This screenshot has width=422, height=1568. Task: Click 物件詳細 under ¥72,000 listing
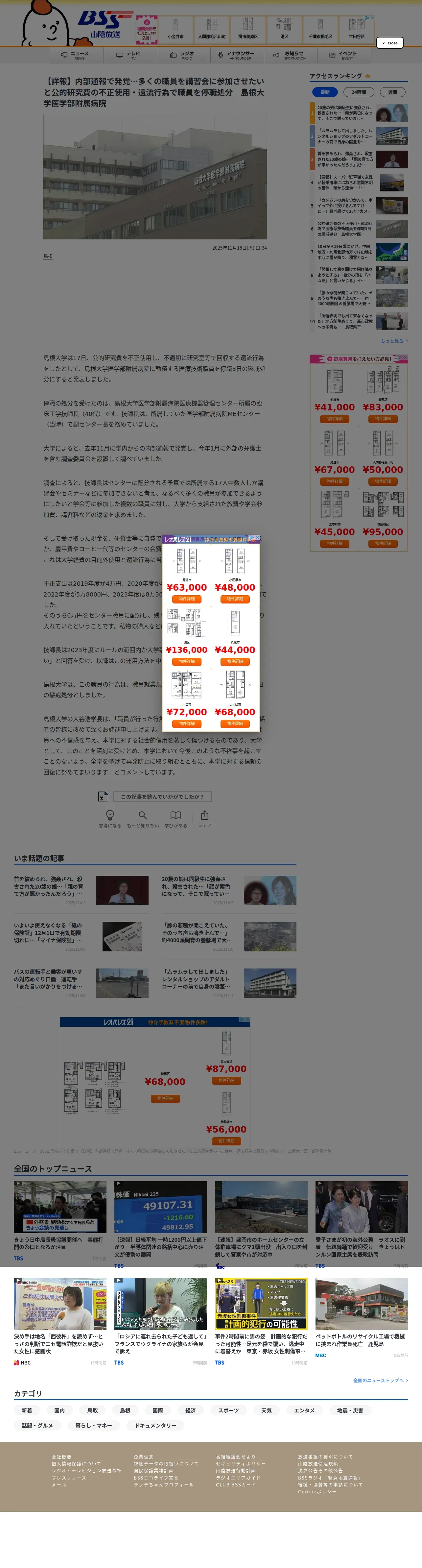[x=187, y=724]
